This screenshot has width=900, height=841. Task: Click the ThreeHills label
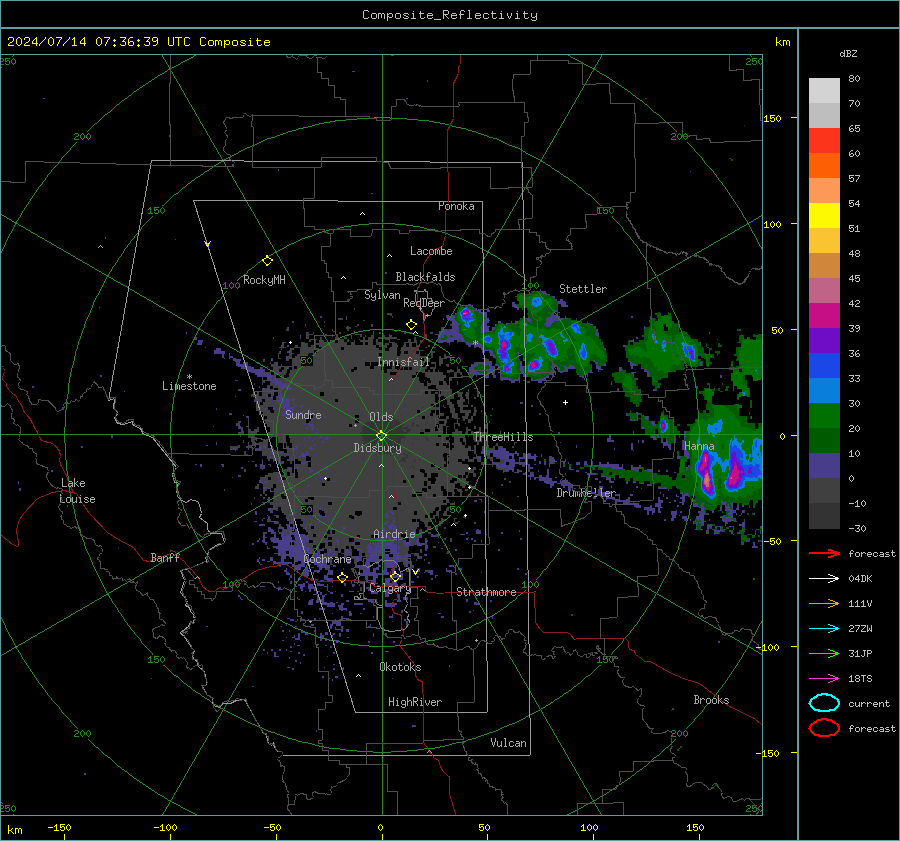(503, 437)
